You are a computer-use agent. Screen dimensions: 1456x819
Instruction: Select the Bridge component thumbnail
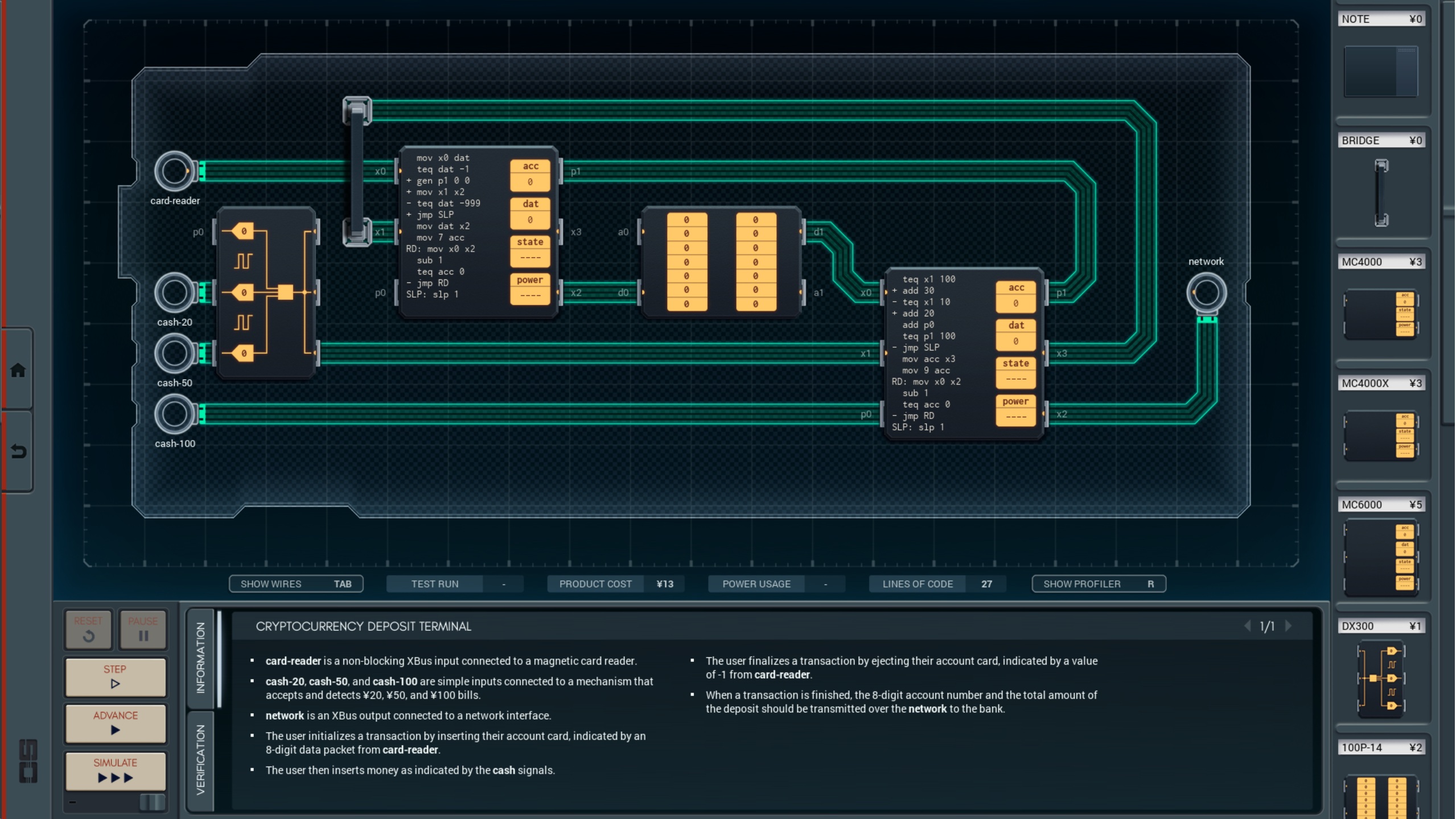[x=1381, y=193]
